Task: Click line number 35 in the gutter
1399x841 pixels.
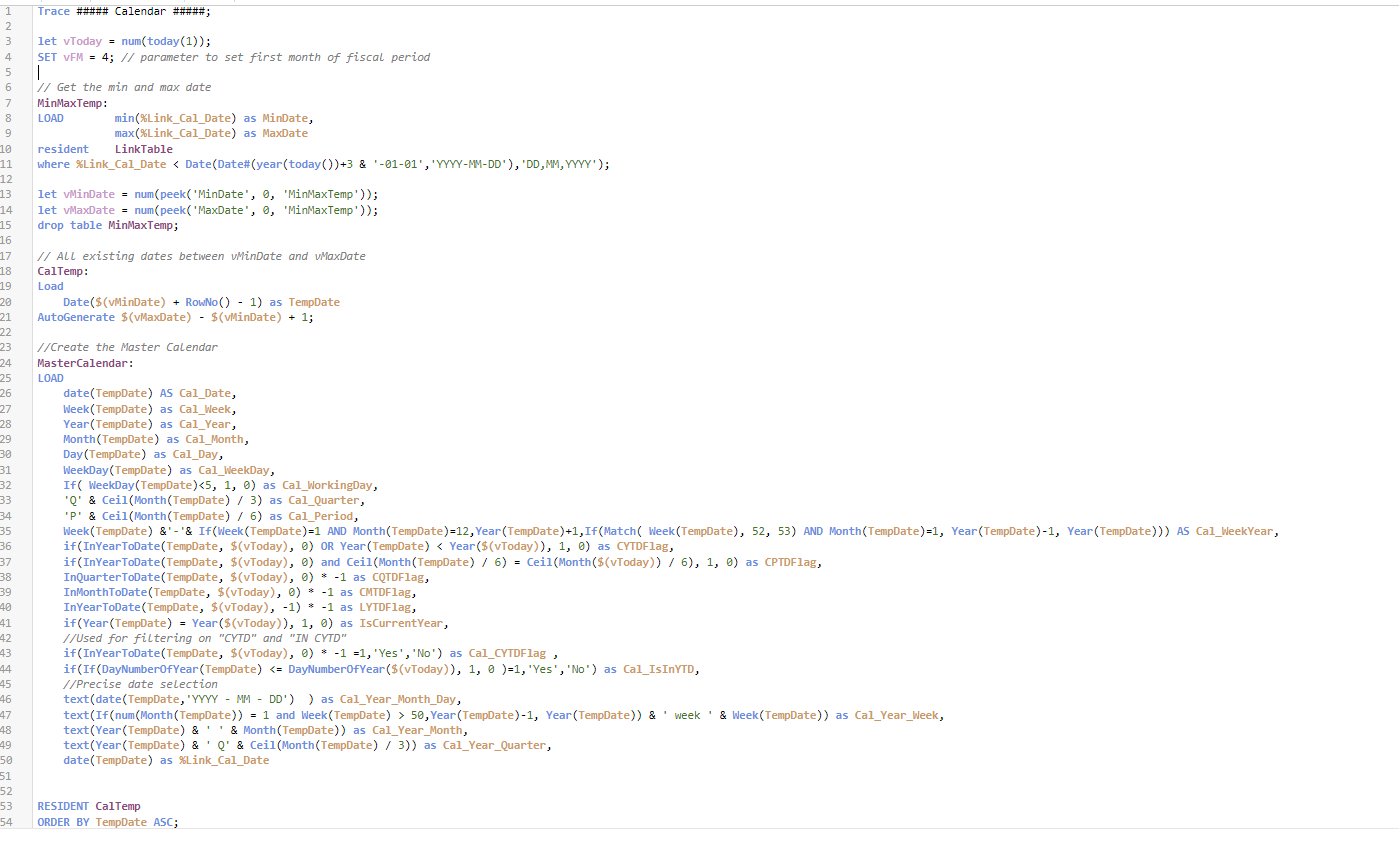Action: (x=9, y=531)
